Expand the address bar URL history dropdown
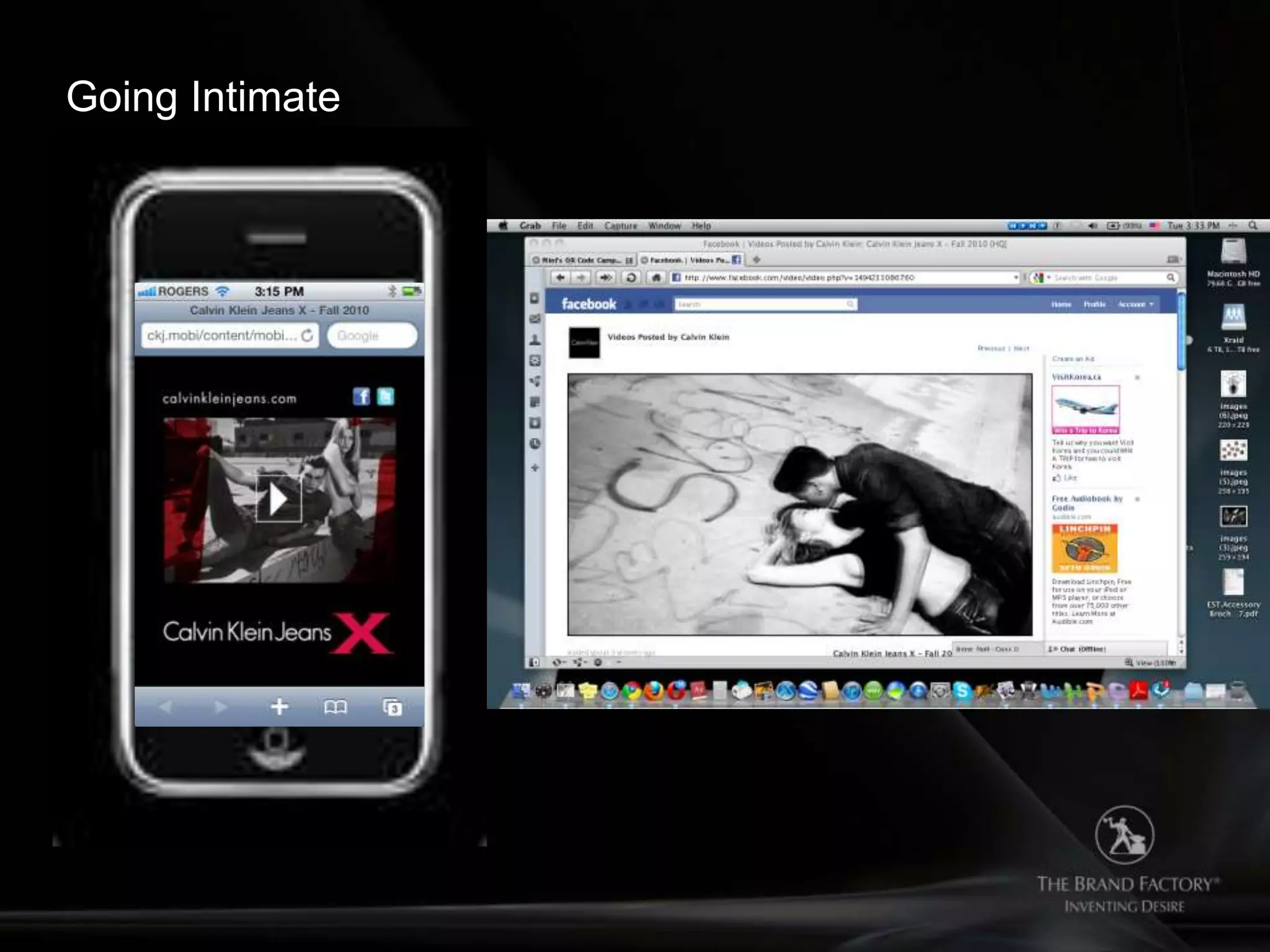Image resolution: width=1270 pixels, height=952 pixels. click(x=1016, y=278)
